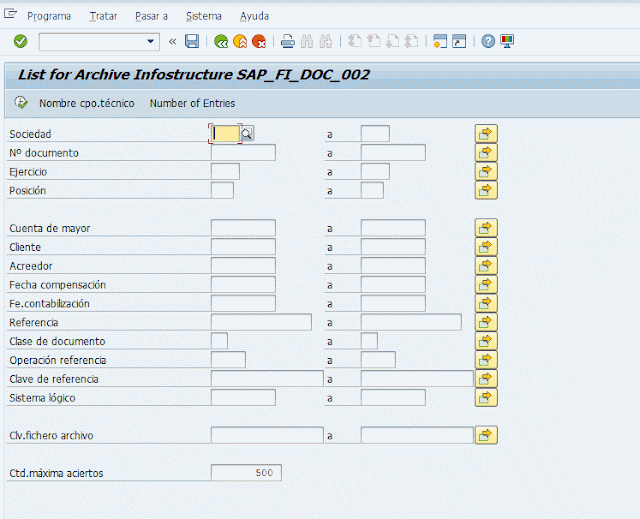Click the Find Next binoculars icon
The width and height of the screenshot is (640, 519).
point(326,41)
